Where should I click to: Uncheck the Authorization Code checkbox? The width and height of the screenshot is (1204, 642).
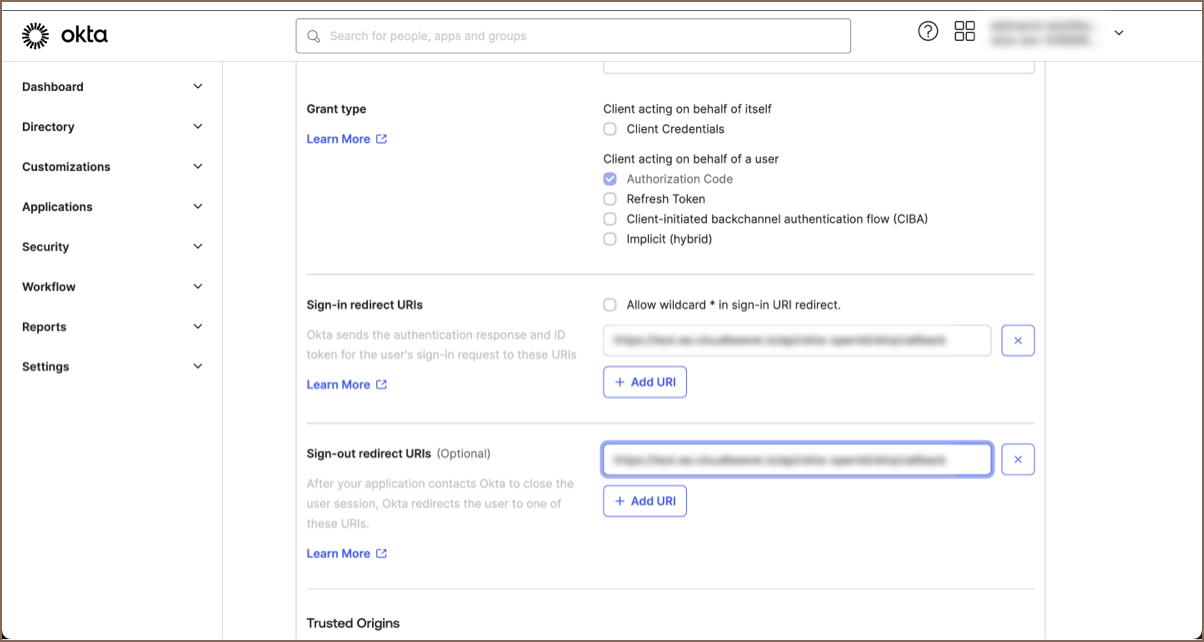click(x=610, y=179)
